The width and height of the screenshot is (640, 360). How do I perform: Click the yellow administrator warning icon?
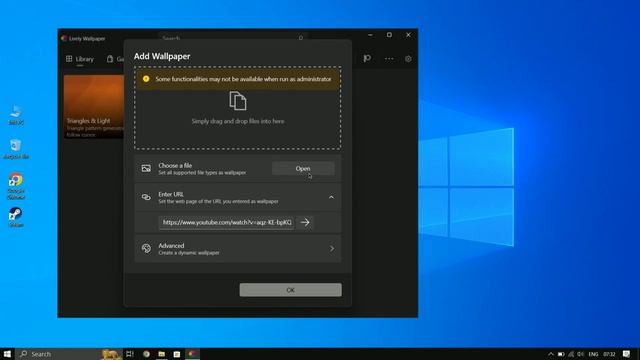(146, 79)
